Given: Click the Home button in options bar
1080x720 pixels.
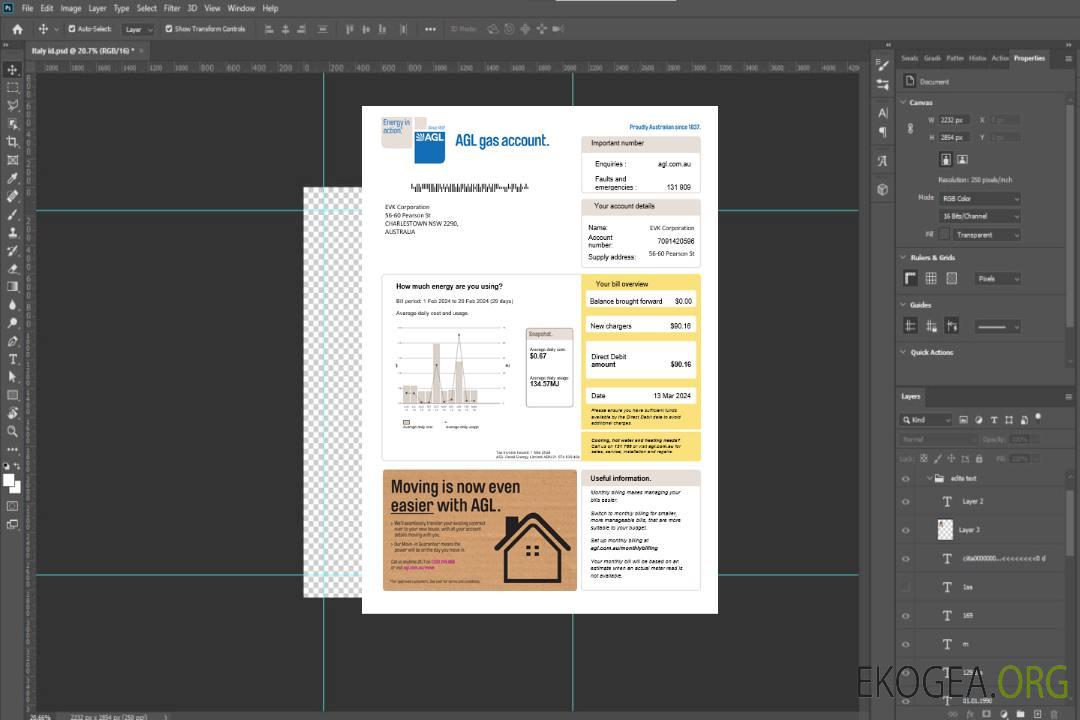Looking at the screenshot, I should (x=17, y=29).
